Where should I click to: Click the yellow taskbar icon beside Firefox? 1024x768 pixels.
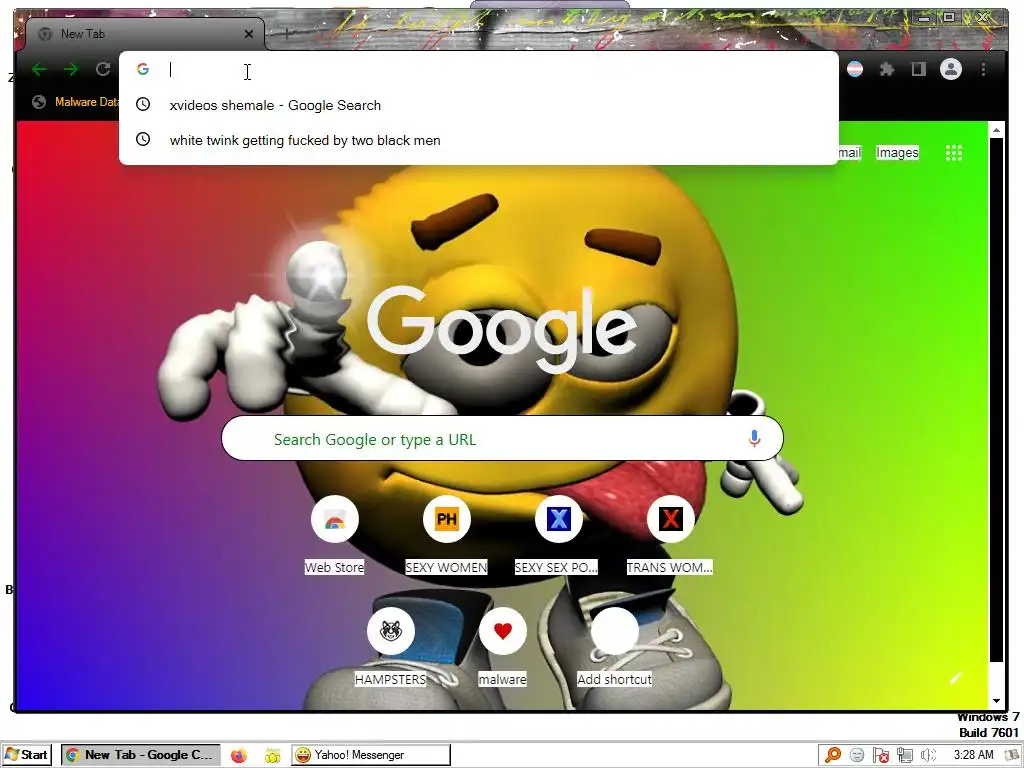tap(272, 755)
